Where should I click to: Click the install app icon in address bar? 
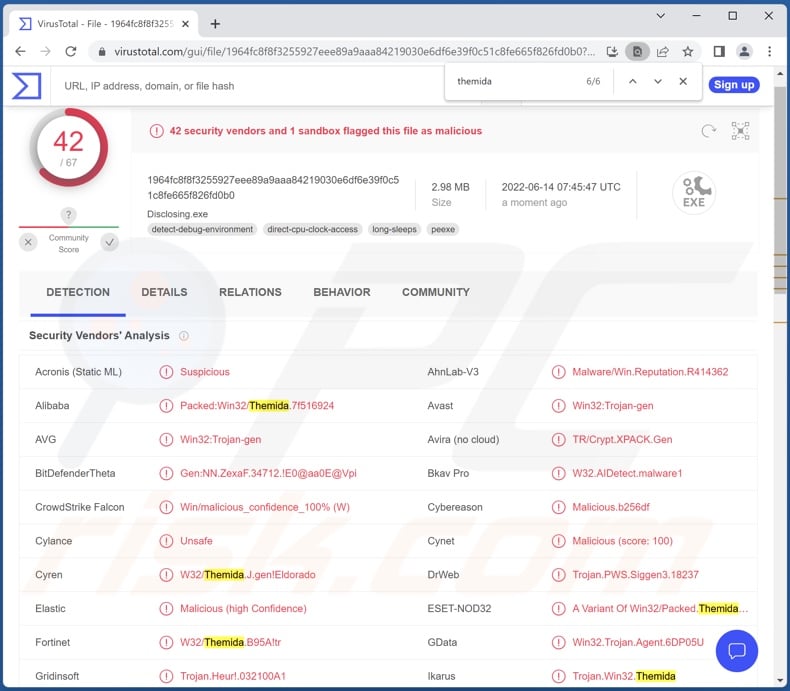(x=612, y=51)
